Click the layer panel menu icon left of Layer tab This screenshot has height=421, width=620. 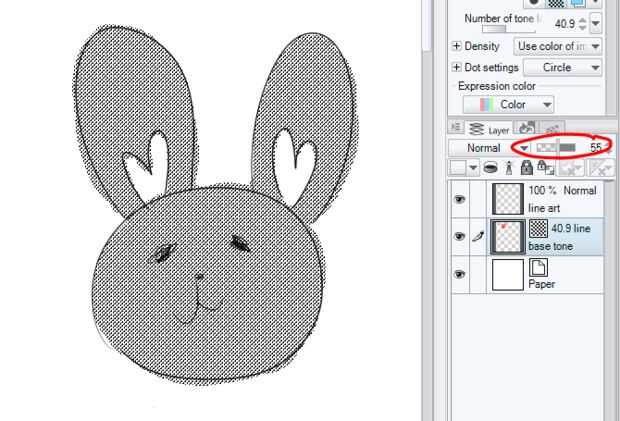pos(456,129)
